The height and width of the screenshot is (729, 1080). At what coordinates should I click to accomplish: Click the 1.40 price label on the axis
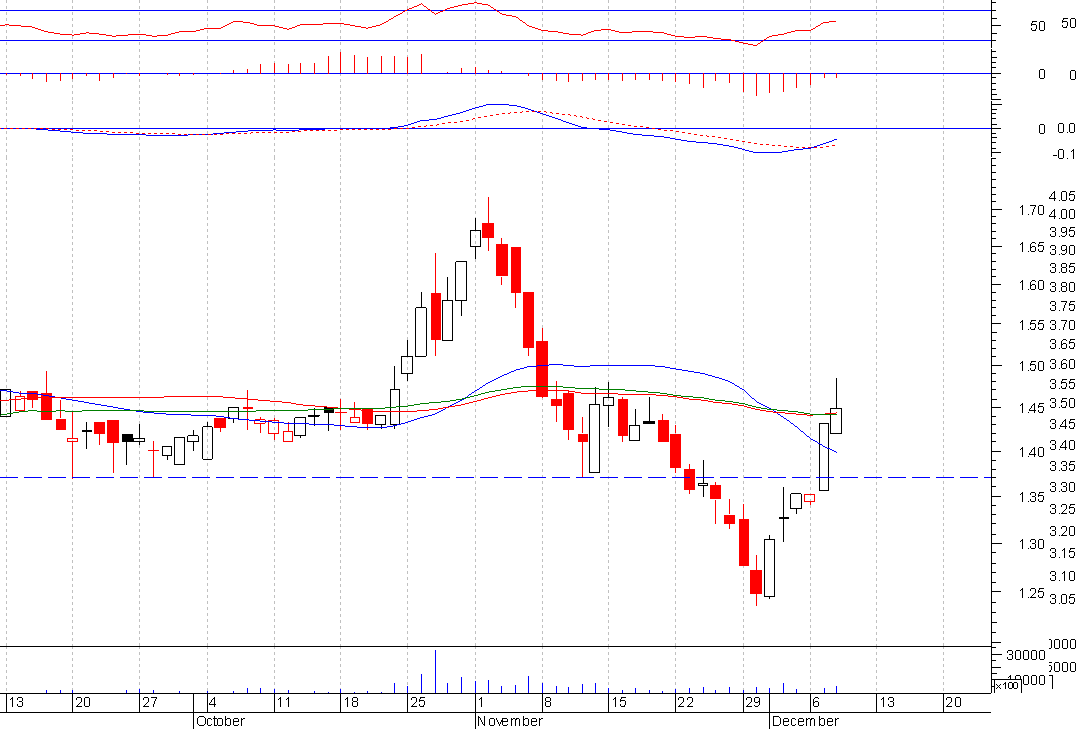coord(1032,453)
